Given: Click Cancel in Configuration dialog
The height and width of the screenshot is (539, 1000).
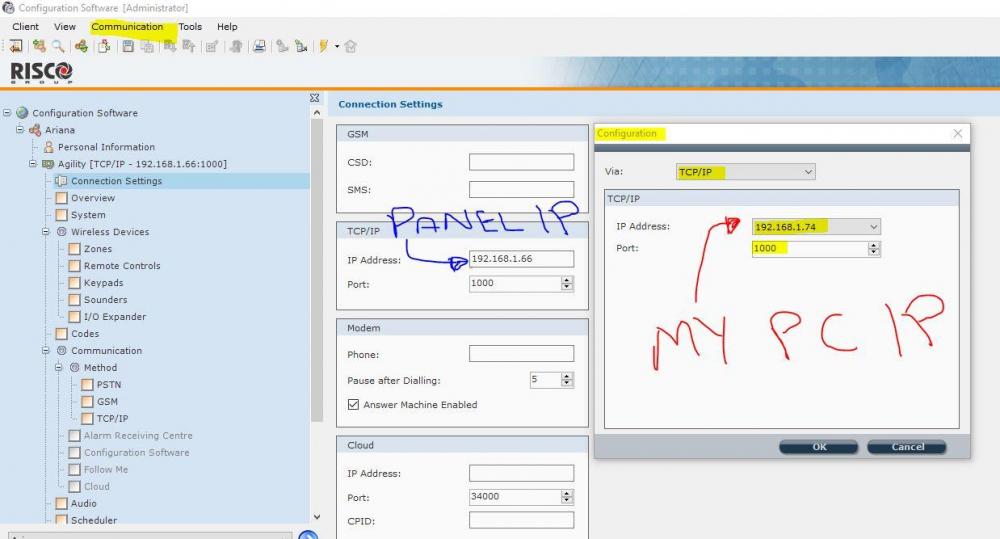Looking at the screenshot, I should [x=907, y=447].
